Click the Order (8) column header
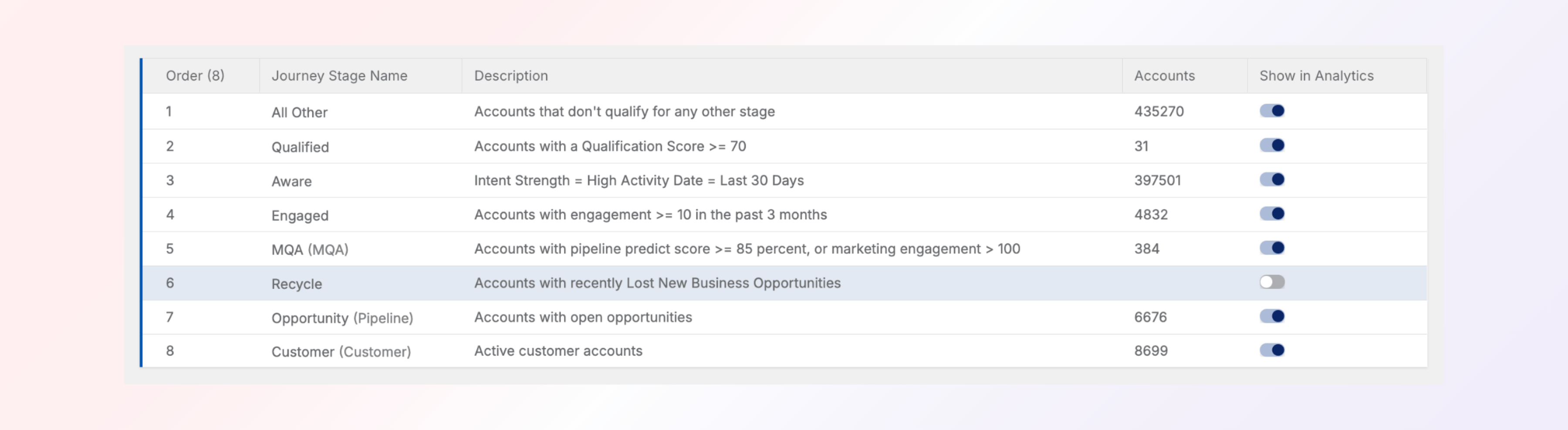Screen dimensions: 1568x430 pos(195,76)
